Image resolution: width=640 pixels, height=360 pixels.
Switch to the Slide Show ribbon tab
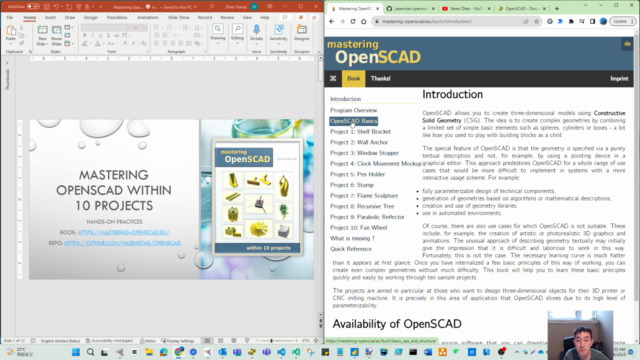click(x=178, y=18)
